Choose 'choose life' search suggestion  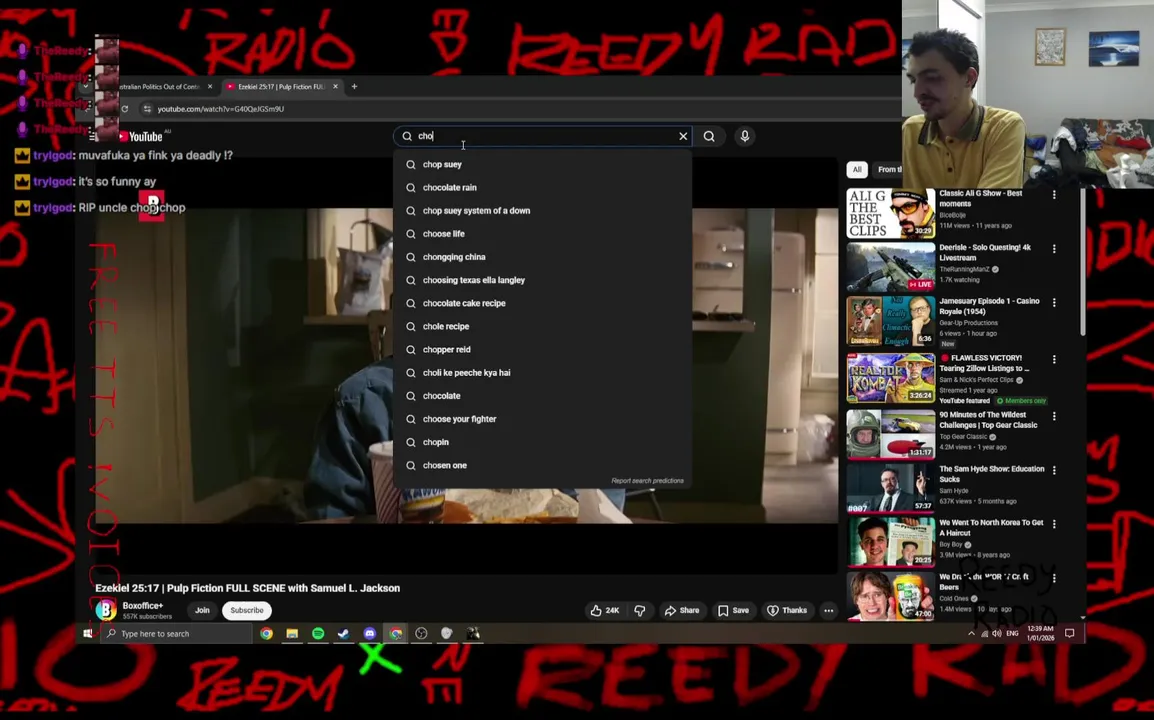[543, 234]
